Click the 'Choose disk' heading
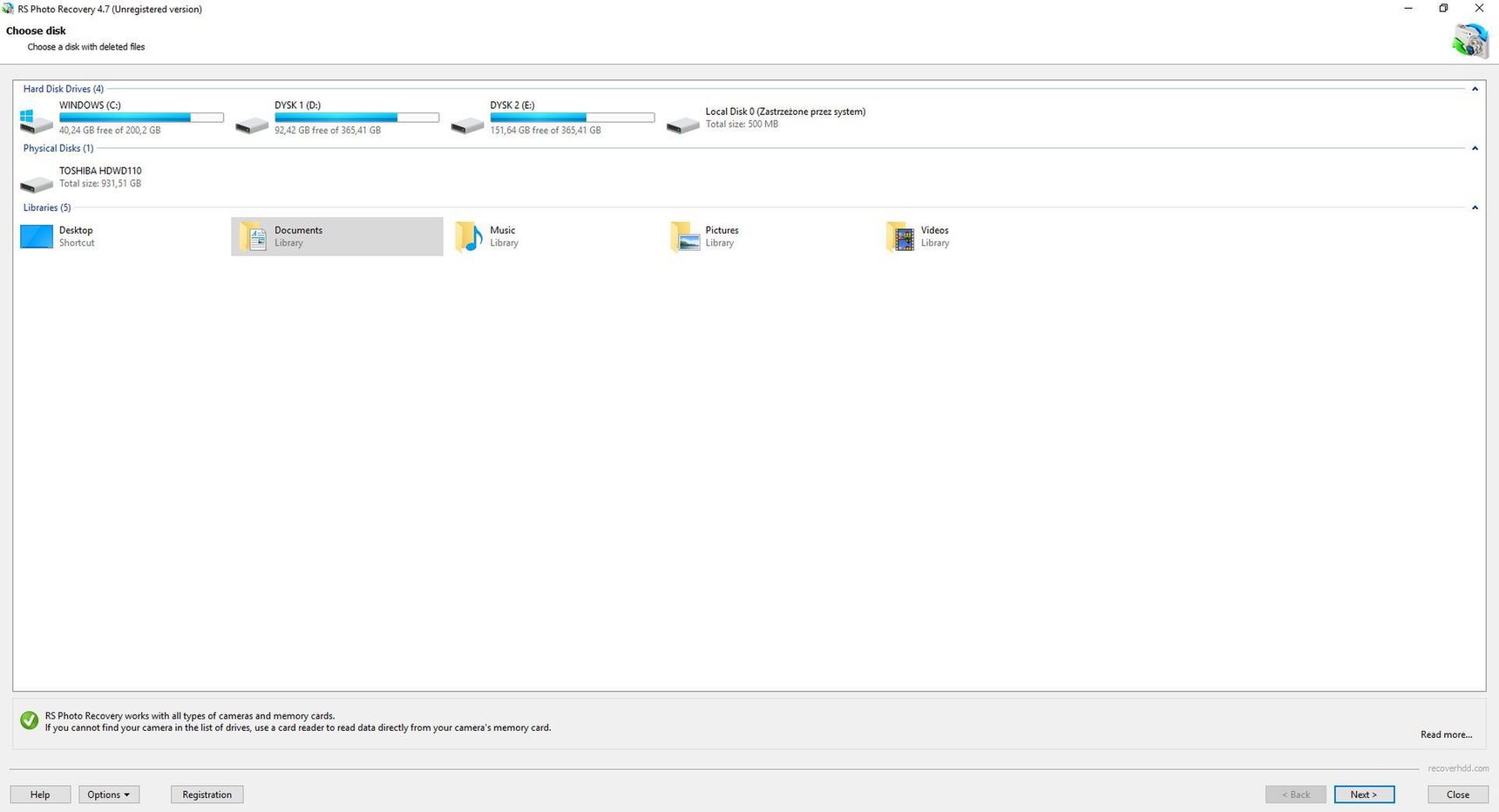The width and height of the screenshot is (1499, 812). [x=36, y=30]
